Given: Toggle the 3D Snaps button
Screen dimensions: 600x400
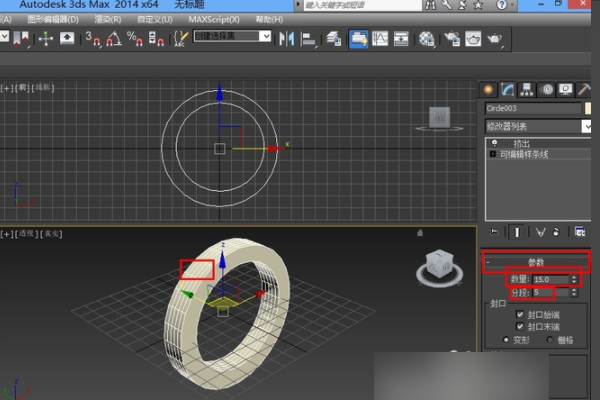Looking at the screenshot, I should click(93, 39).
